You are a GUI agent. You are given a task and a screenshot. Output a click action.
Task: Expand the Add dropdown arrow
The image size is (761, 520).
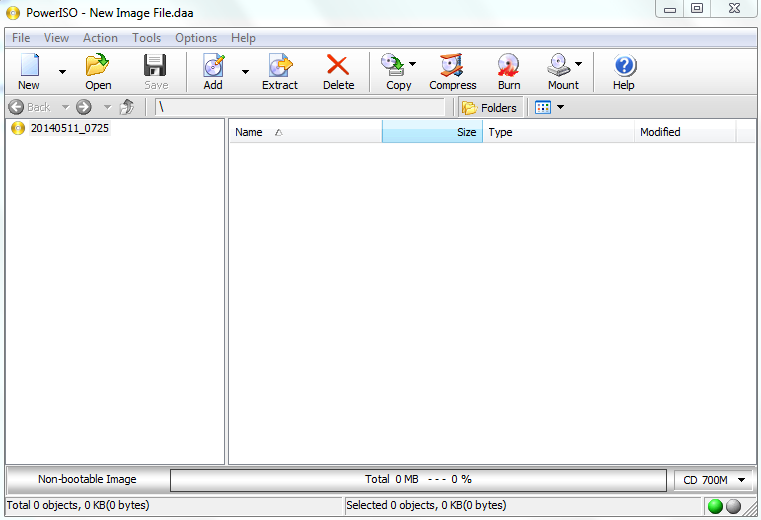pyautogui.click(x=245, y=72)
